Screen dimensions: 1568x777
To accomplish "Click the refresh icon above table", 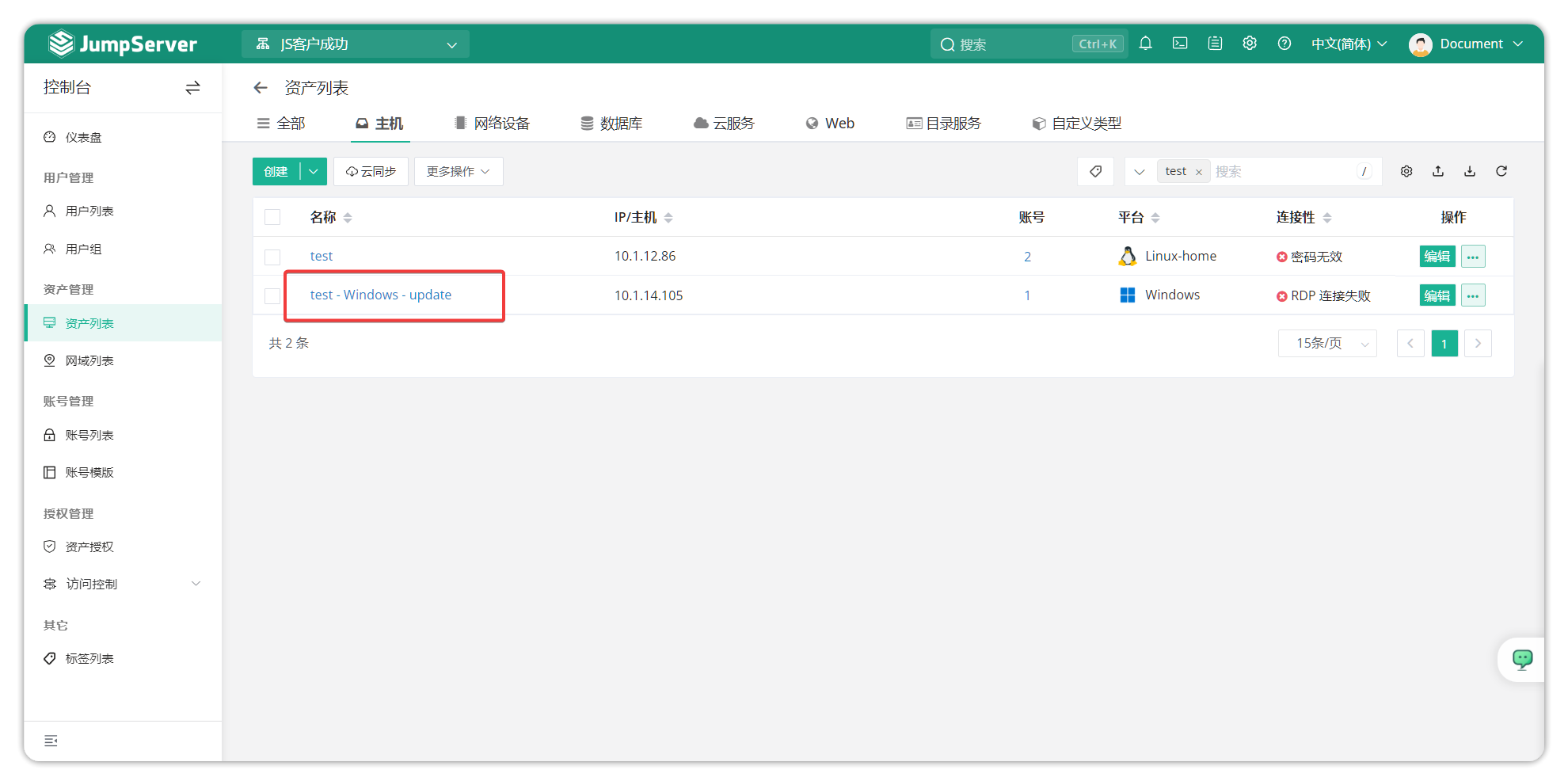I will tap(1501, 171).
